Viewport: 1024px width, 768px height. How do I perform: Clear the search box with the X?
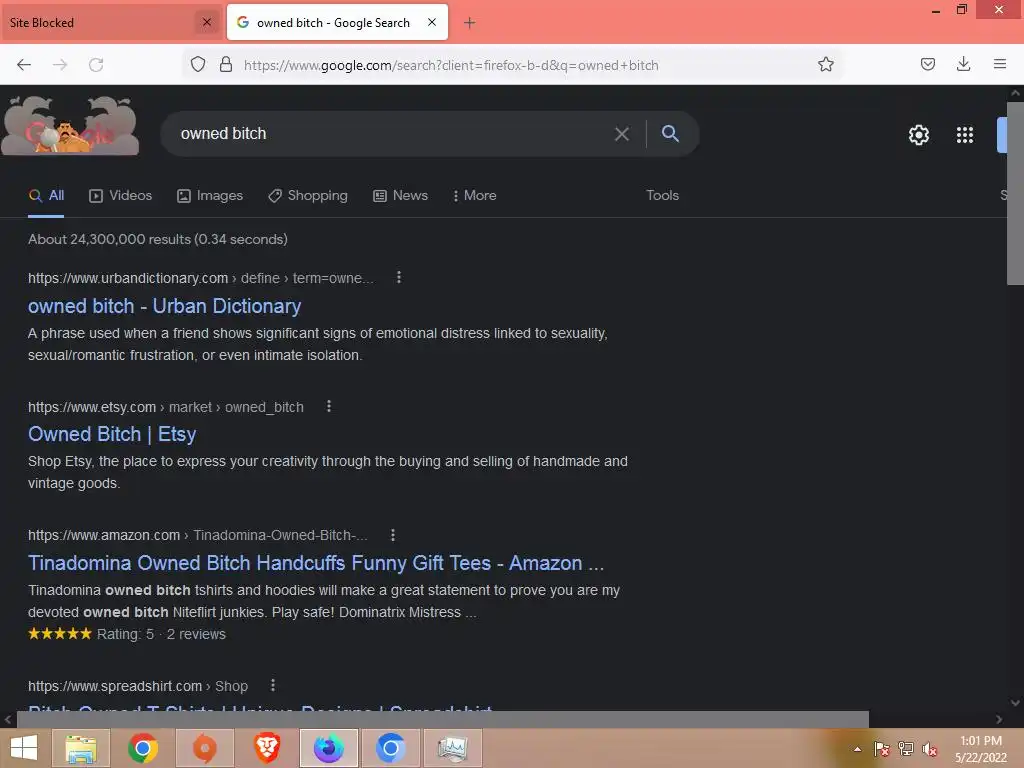click(622, 134)
